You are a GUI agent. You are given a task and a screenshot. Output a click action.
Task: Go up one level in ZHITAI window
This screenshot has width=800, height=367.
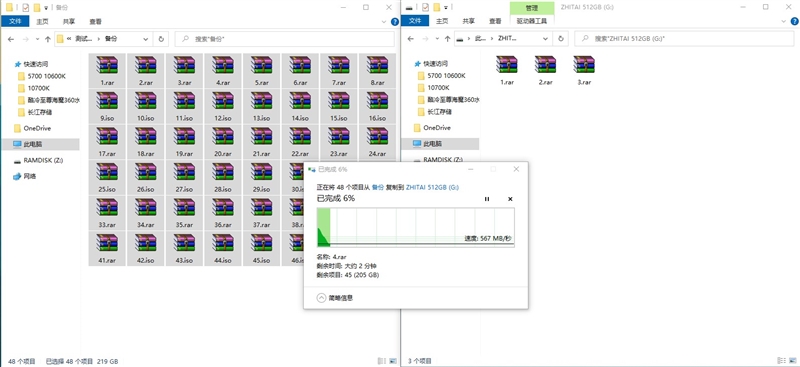(447, 38)
